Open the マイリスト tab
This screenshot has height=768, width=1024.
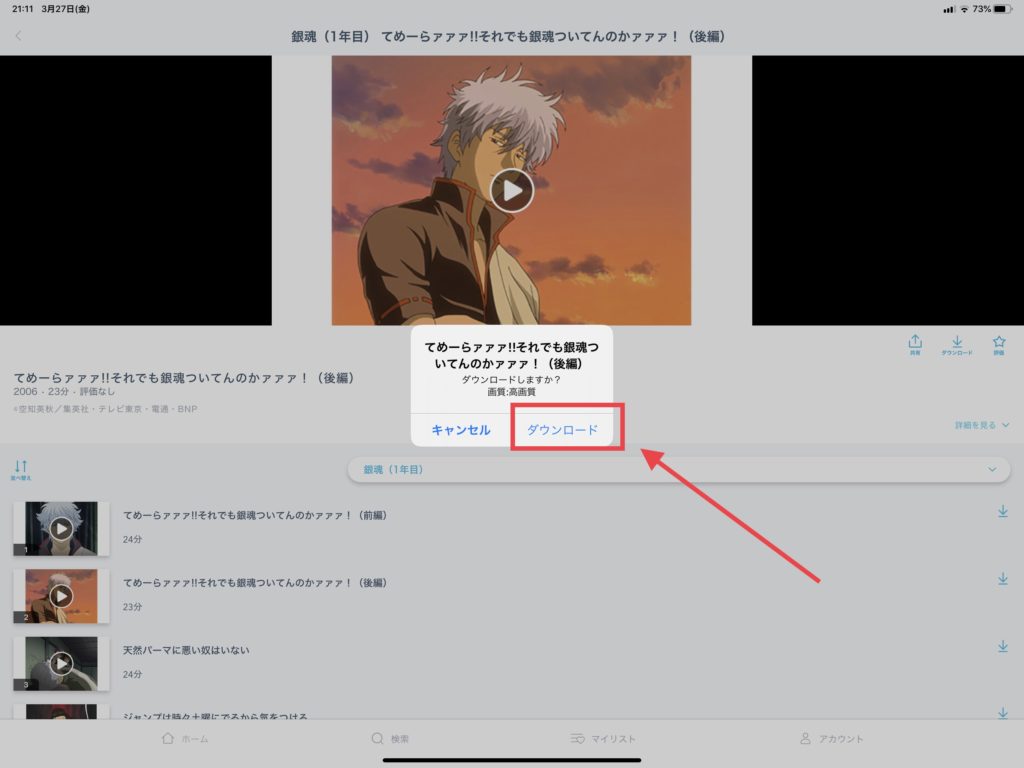click(x=603, y=739)
